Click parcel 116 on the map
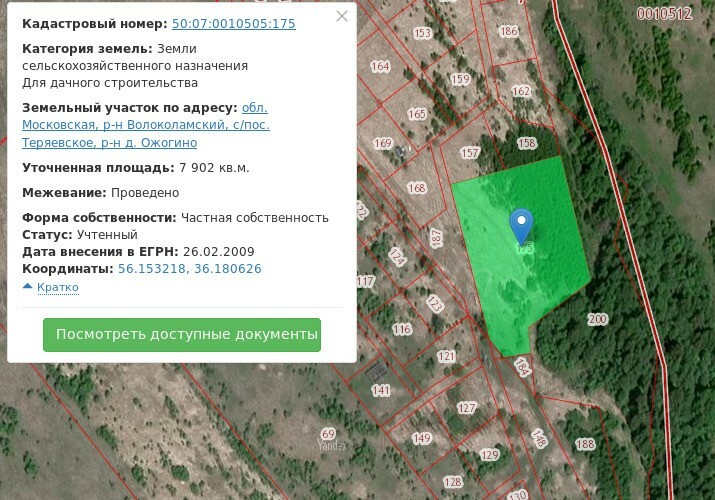The height and width of the screenshot is (500, 715). point(402,329)
